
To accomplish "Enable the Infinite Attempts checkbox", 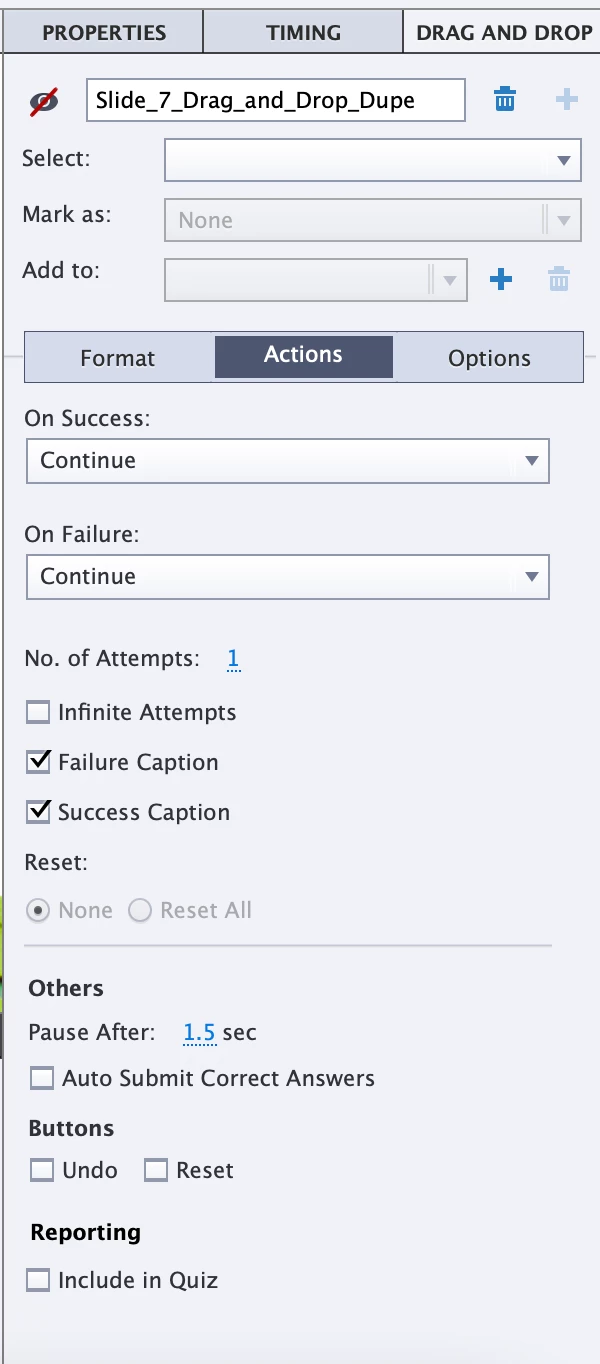I will point(38,713).
